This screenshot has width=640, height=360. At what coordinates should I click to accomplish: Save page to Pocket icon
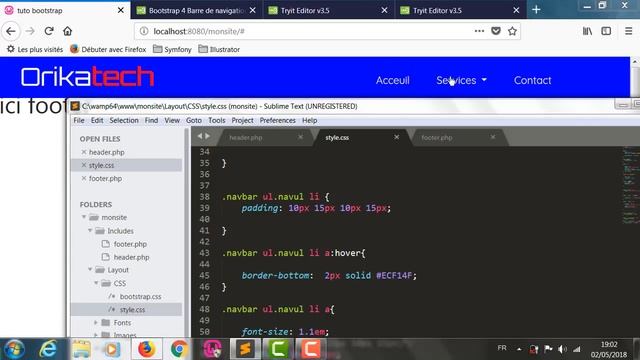tap(496, 31)
